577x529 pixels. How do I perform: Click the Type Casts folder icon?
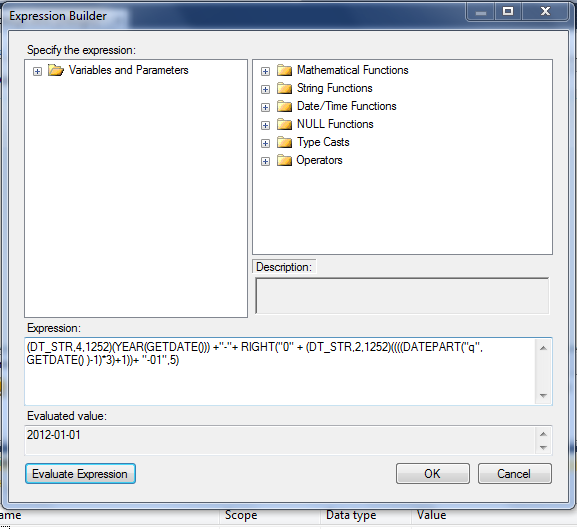click(x=284, y=142)
